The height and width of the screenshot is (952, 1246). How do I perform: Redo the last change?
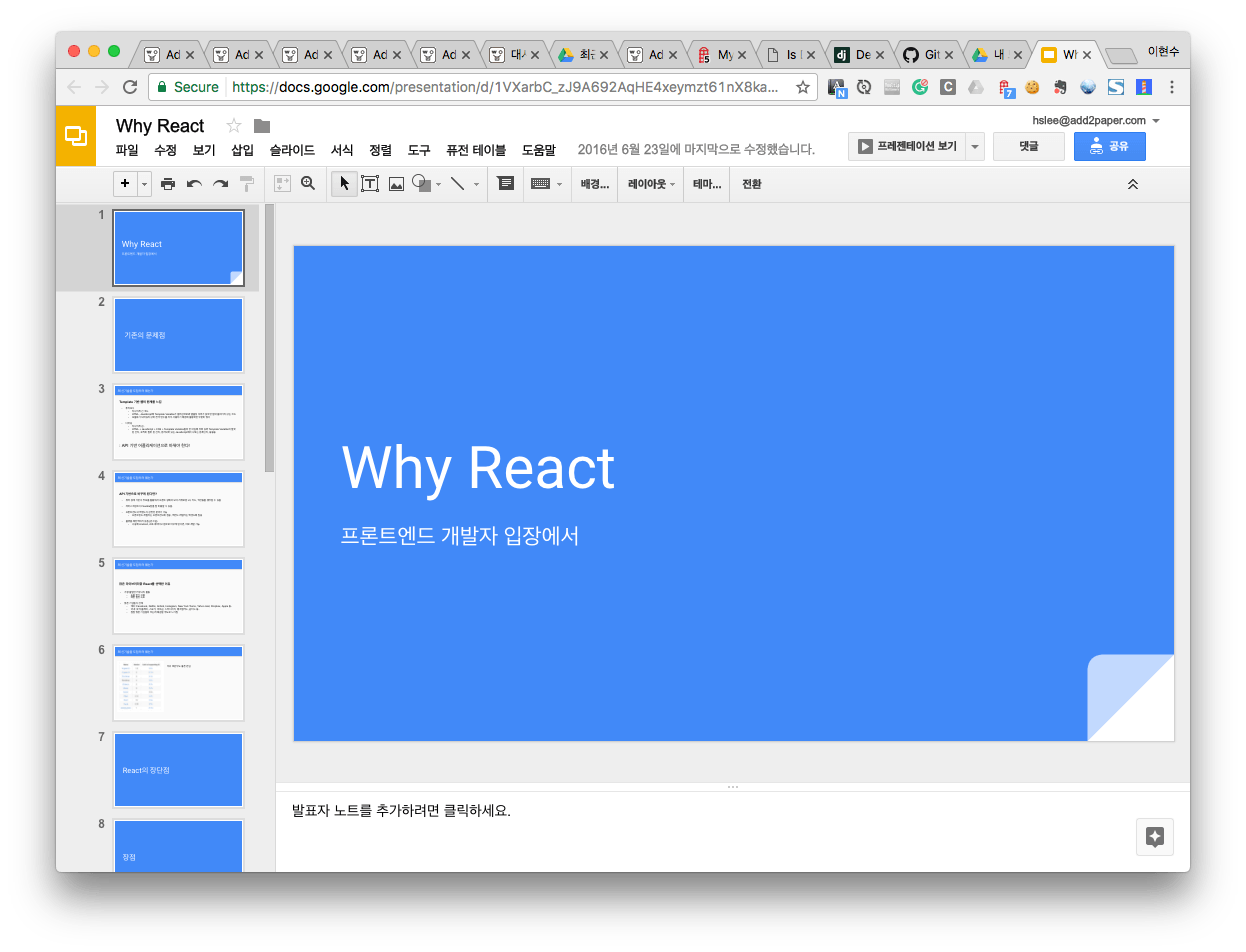(x=220, y=183)
